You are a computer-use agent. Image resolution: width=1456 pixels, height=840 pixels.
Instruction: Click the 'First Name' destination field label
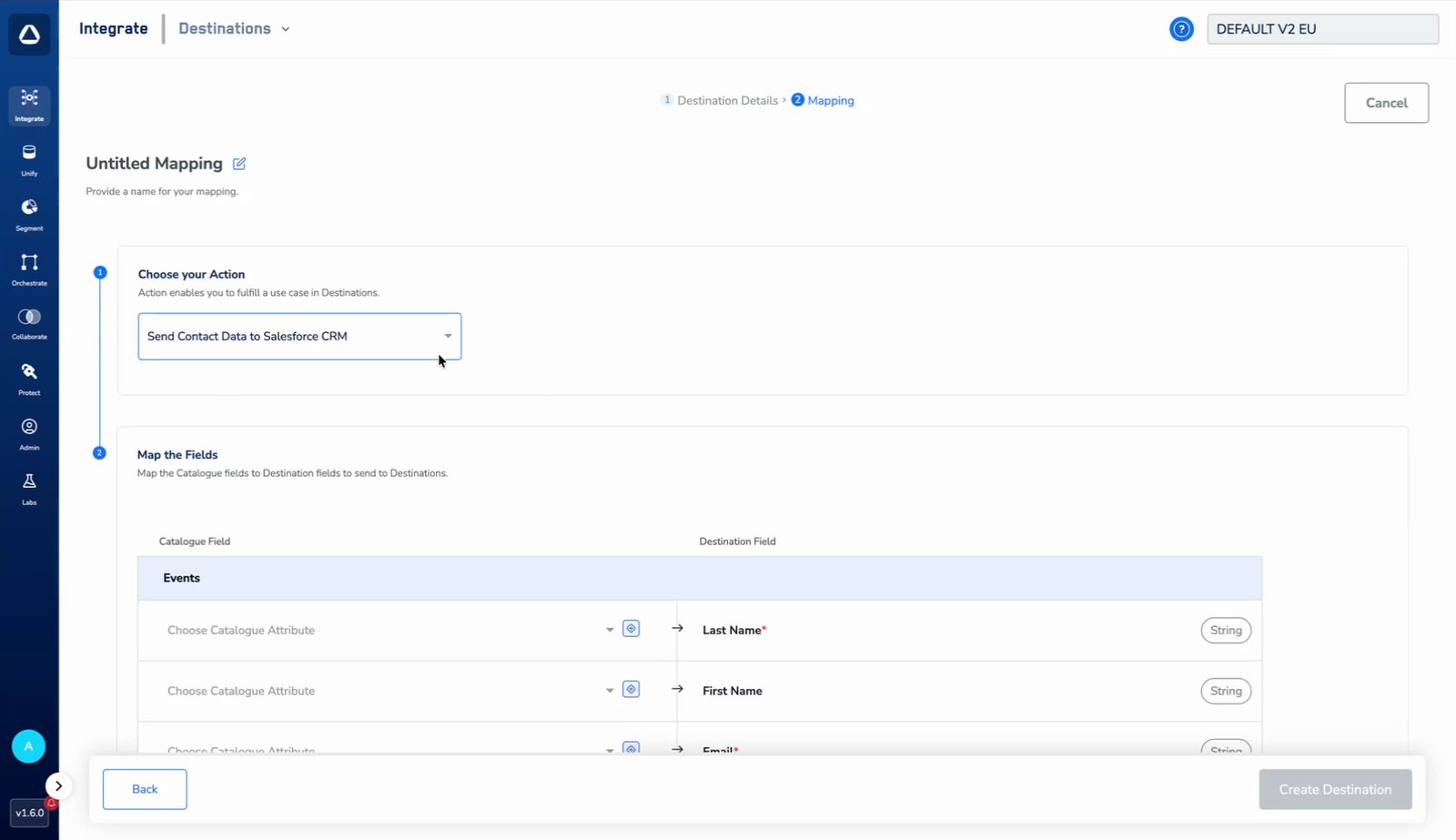[x=733, y=691]
